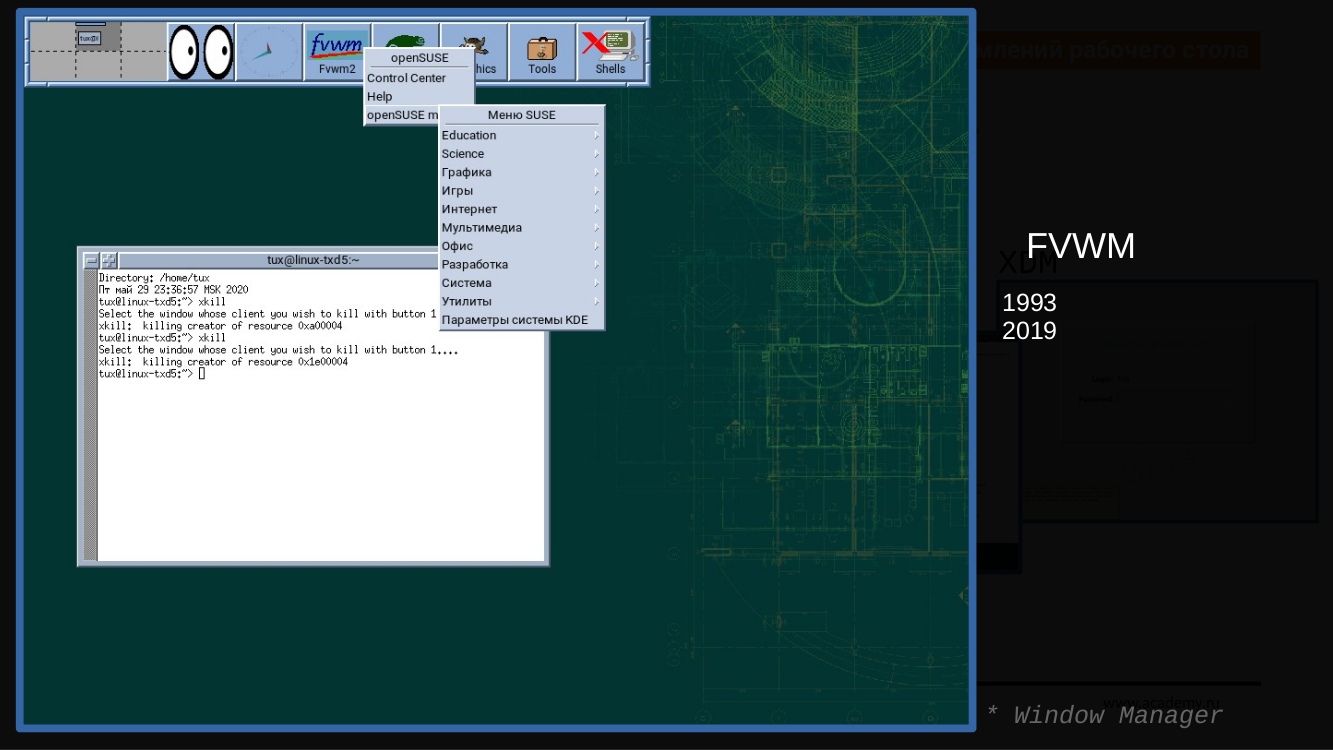The height and width of the screenshot is (750, 1333).
Task: Open the Офис submenu
Action: 522,246
